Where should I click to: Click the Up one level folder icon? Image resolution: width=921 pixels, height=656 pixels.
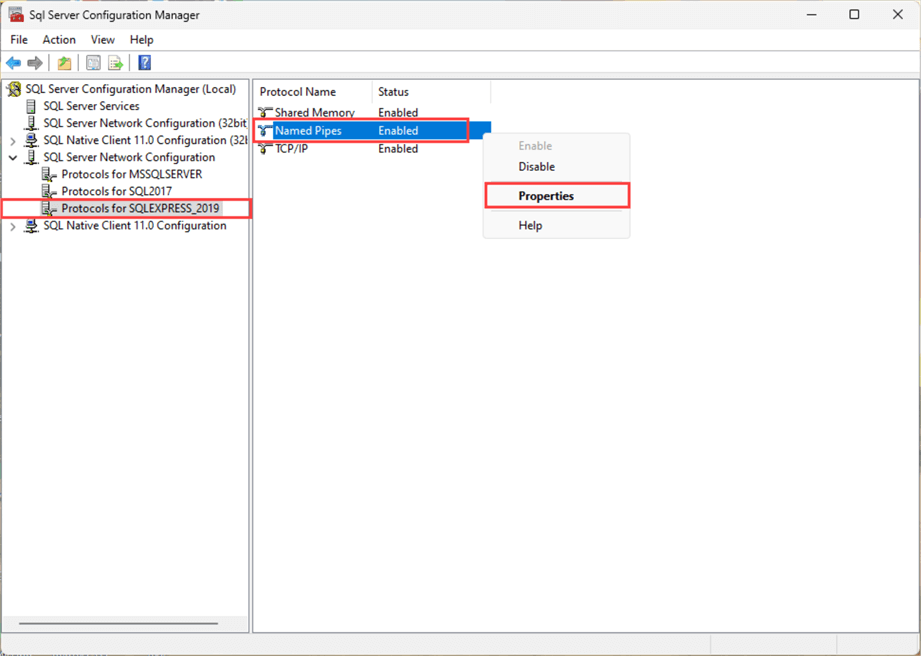(64, 63)
